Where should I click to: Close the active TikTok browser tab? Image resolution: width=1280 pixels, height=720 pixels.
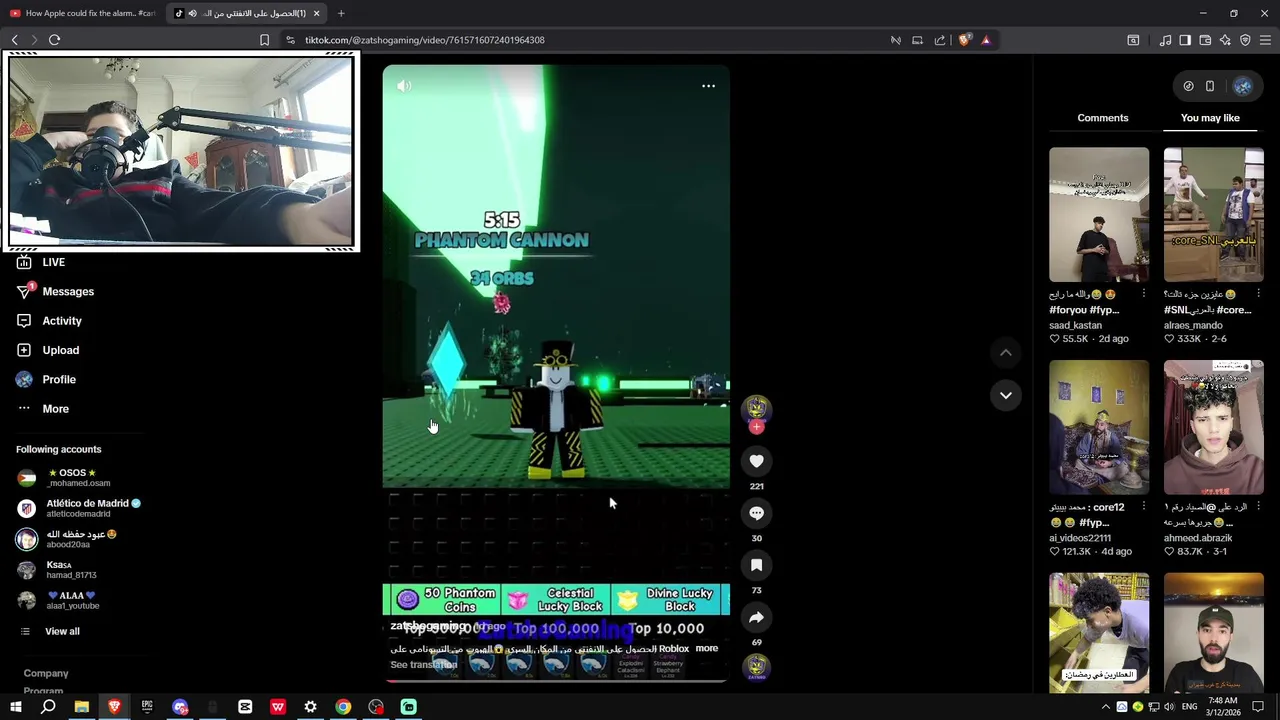click(x=316, y=13)
